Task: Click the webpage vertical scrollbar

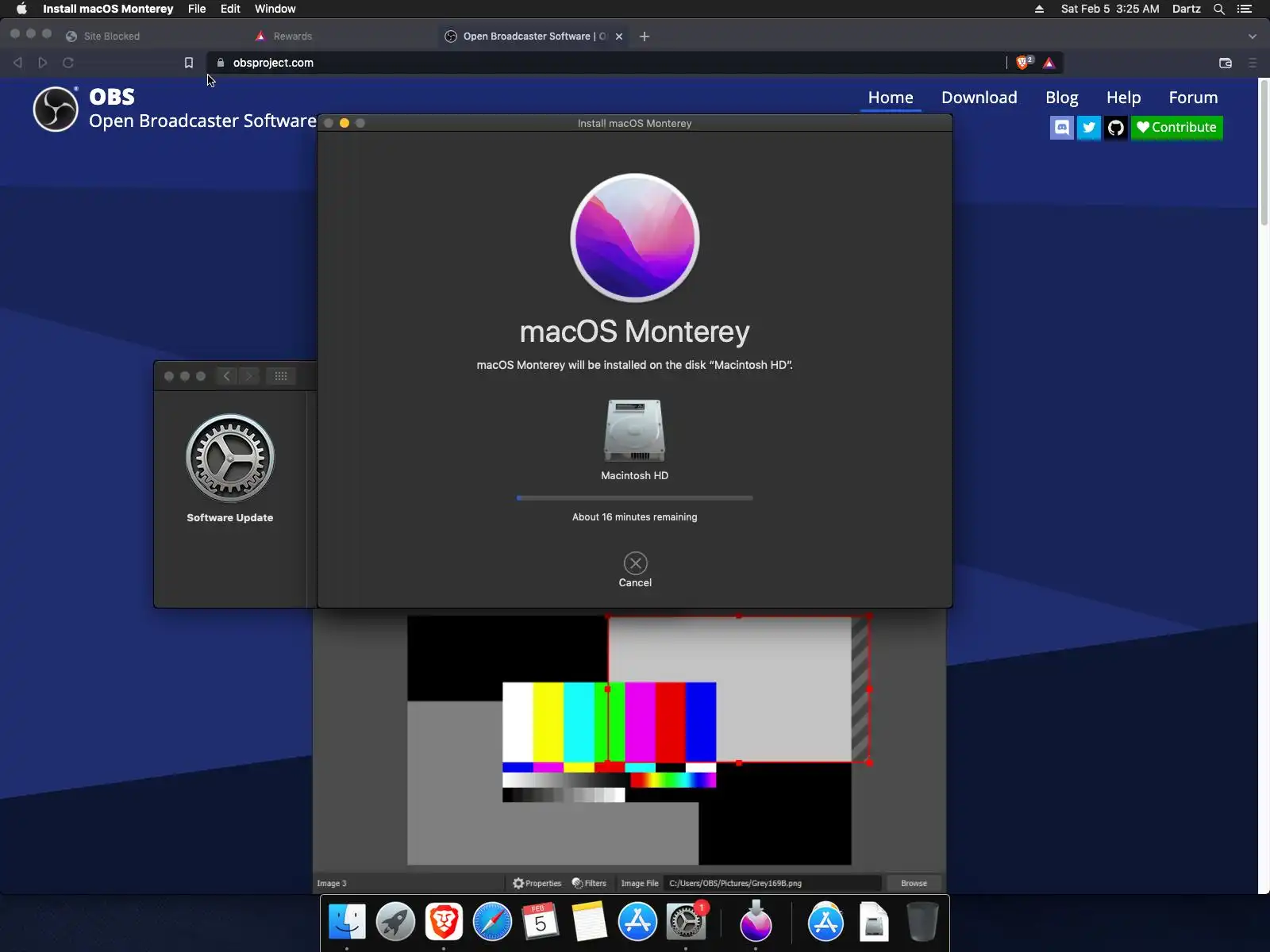Action: (1264, 152)
